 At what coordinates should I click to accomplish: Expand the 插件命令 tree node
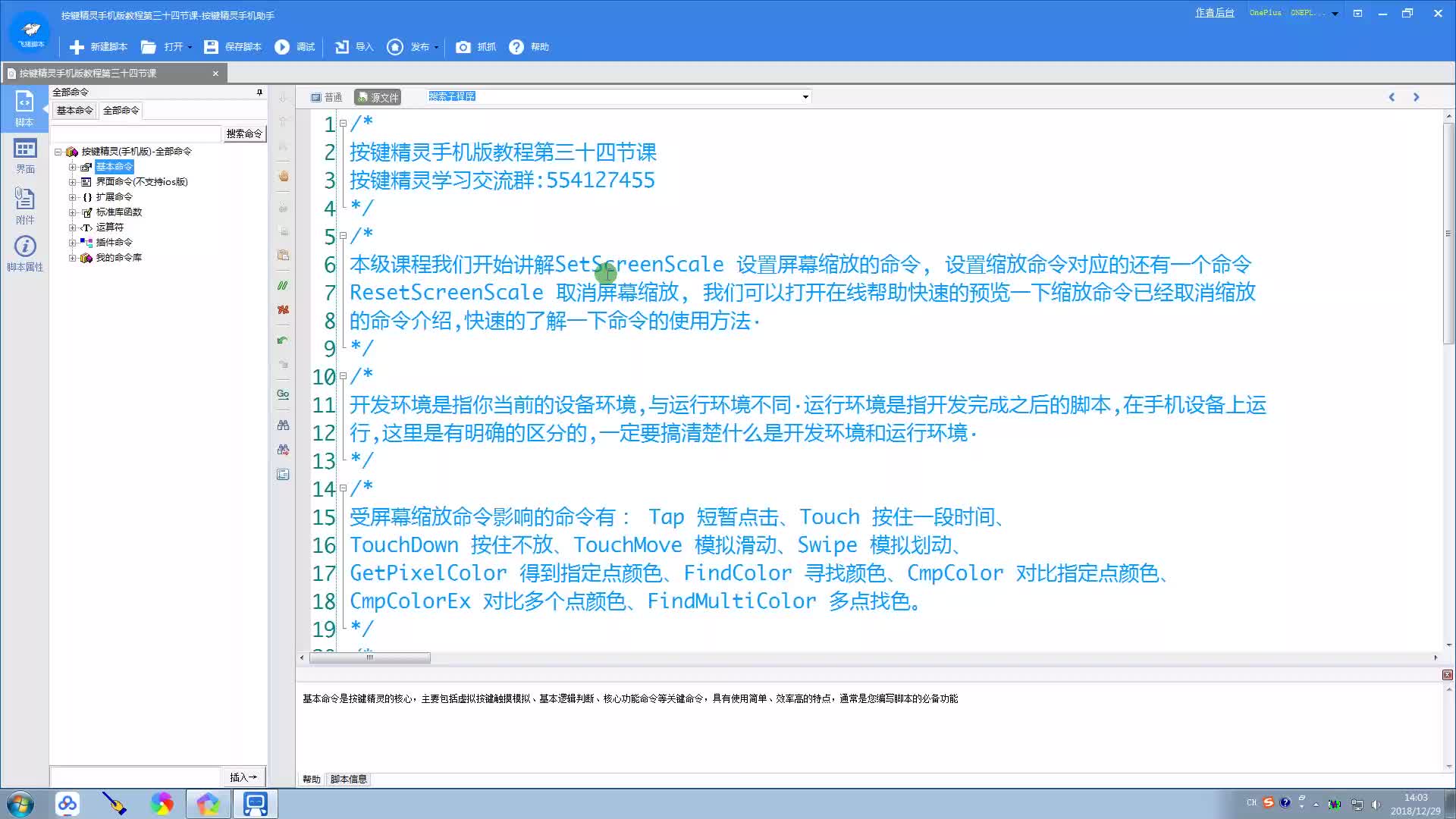(72, 243)
